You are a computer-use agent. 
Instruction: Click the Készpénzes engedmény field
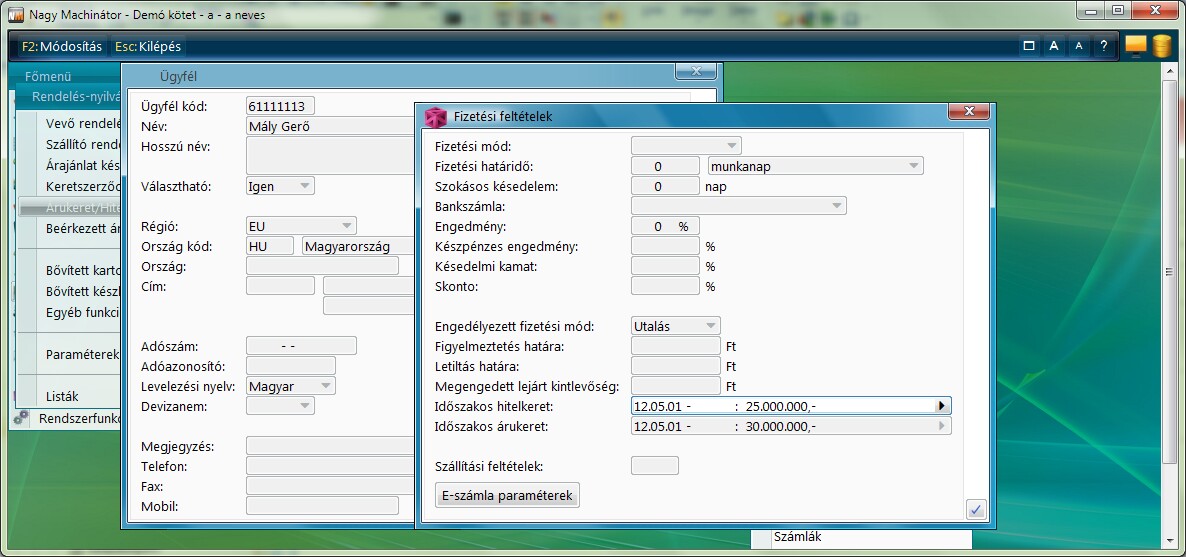[666, 246]
